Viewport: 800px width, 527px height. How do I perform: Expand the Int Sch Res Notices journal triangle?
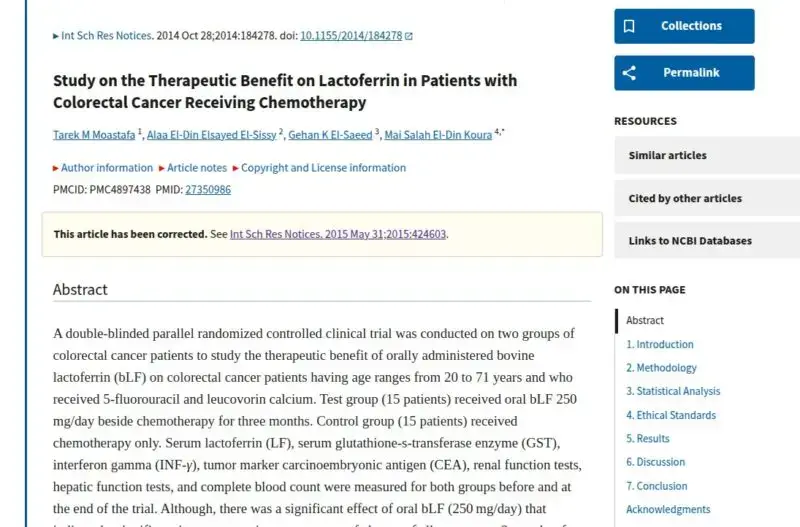(x=56, y=36)
